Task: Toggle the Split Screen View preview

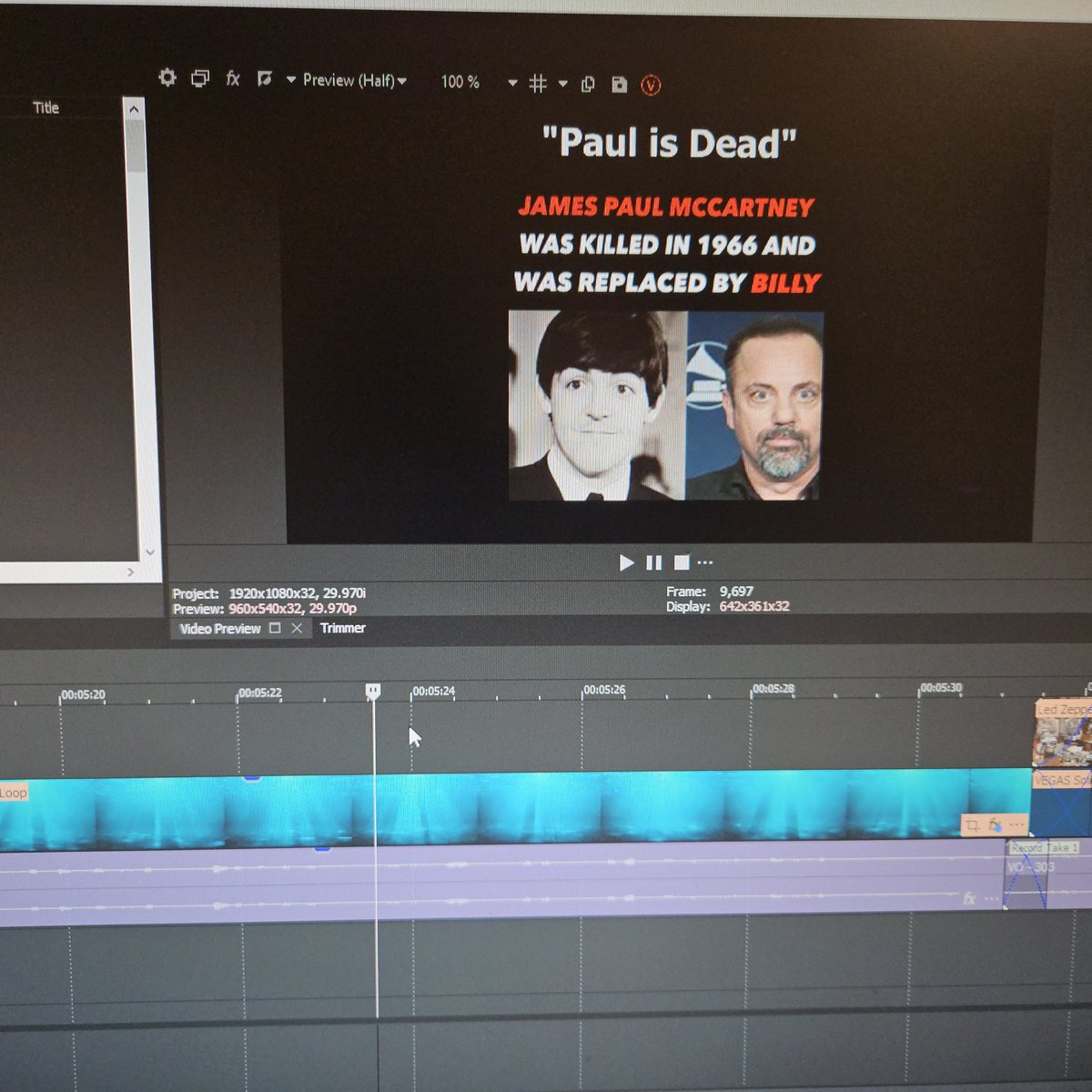Action: click(x=264, y=80)
